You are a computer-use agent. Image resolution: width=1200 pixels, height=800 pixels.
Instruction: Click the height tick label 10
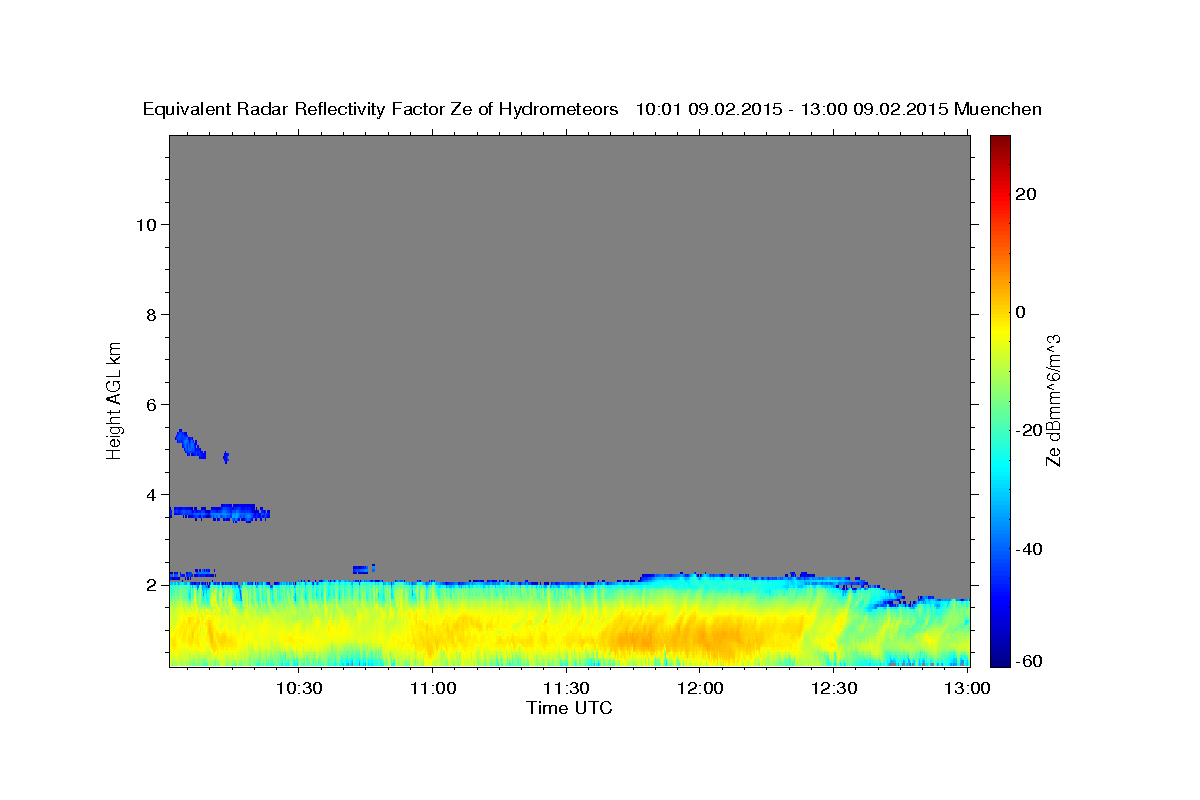146,224
